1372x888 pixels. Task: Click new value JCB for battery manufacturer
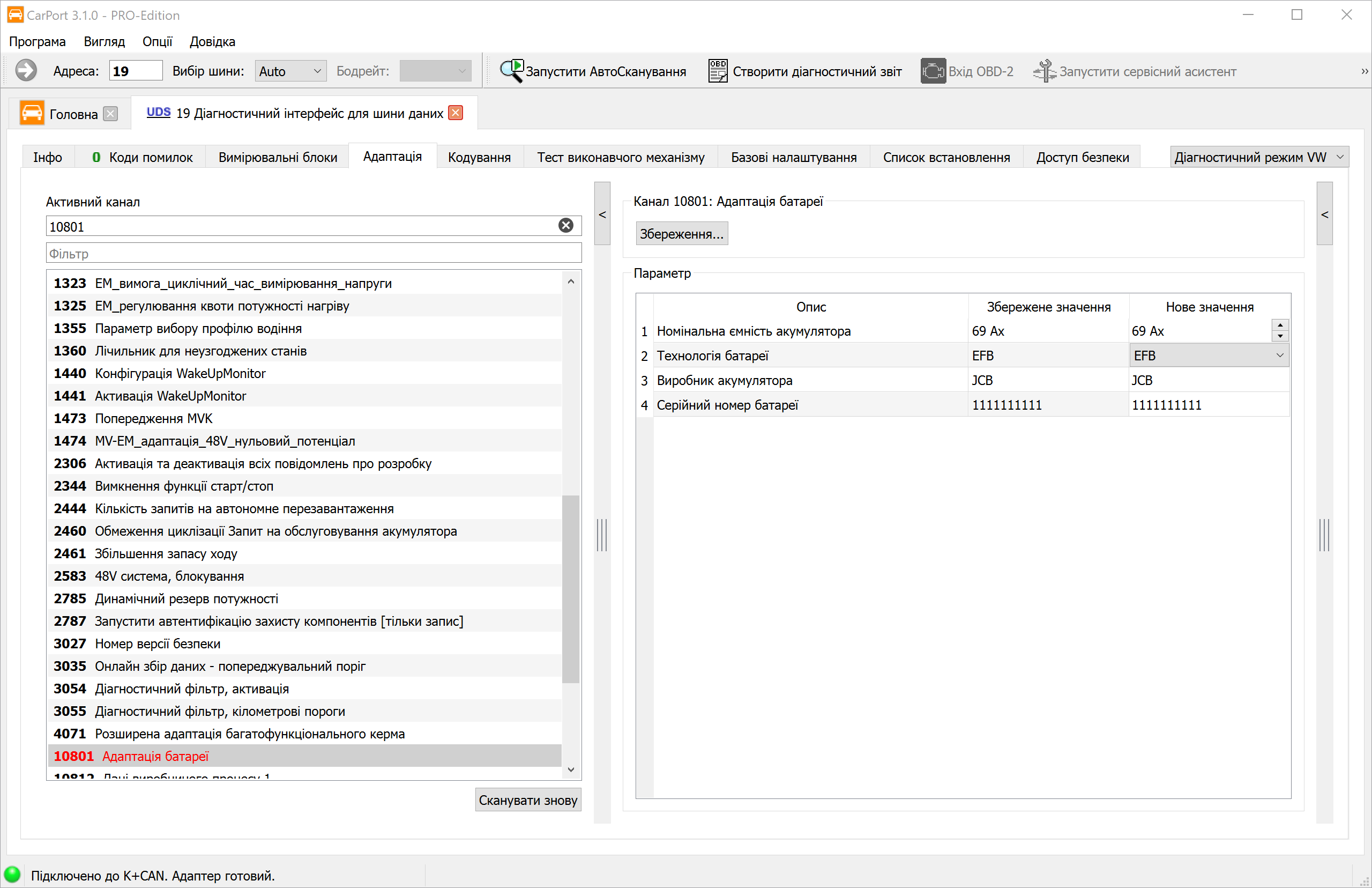pos(1209,380)
